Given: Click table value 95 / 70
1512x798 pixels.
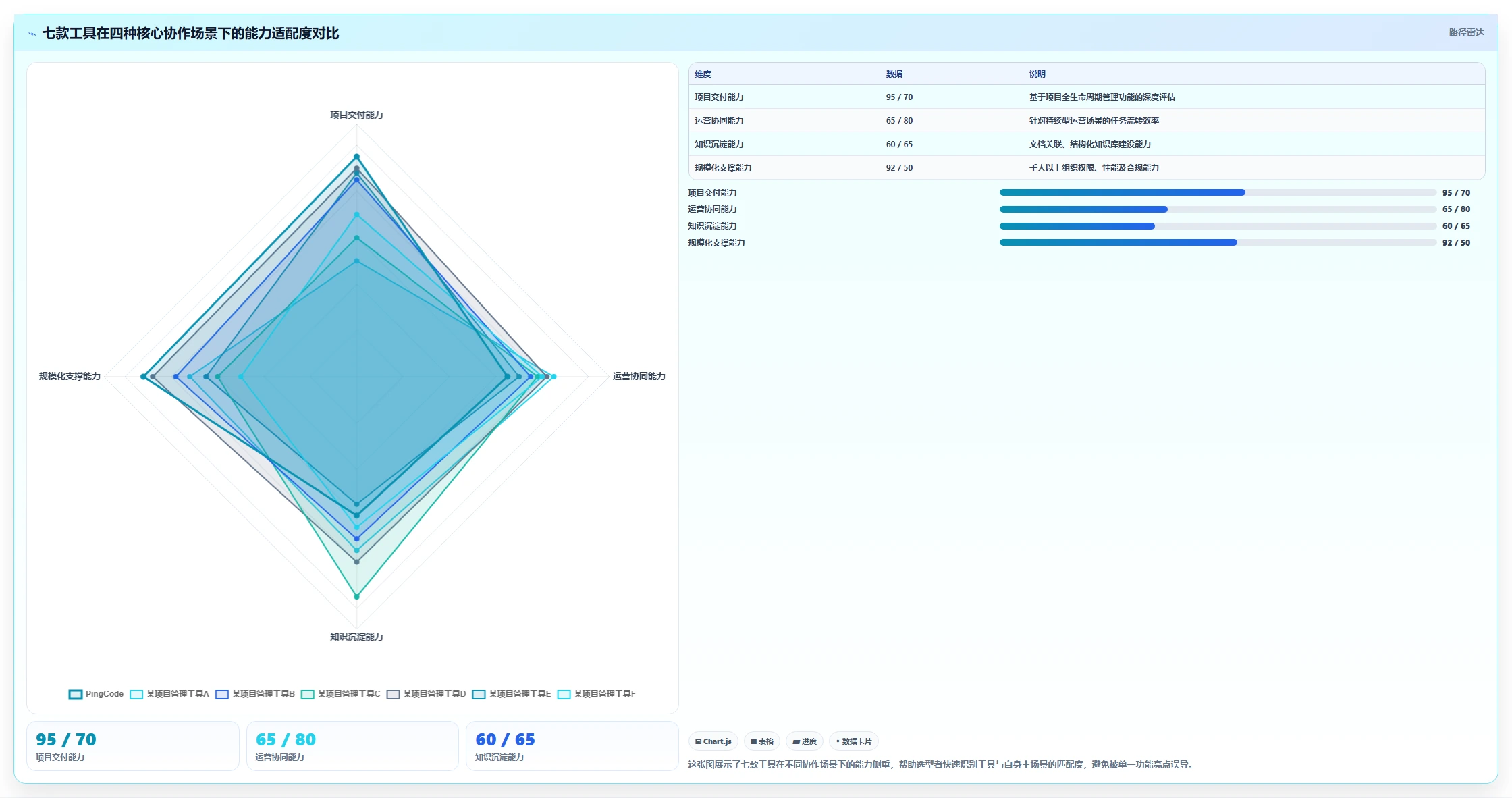Looking at the screenshot, I should [x=899, y=97].
